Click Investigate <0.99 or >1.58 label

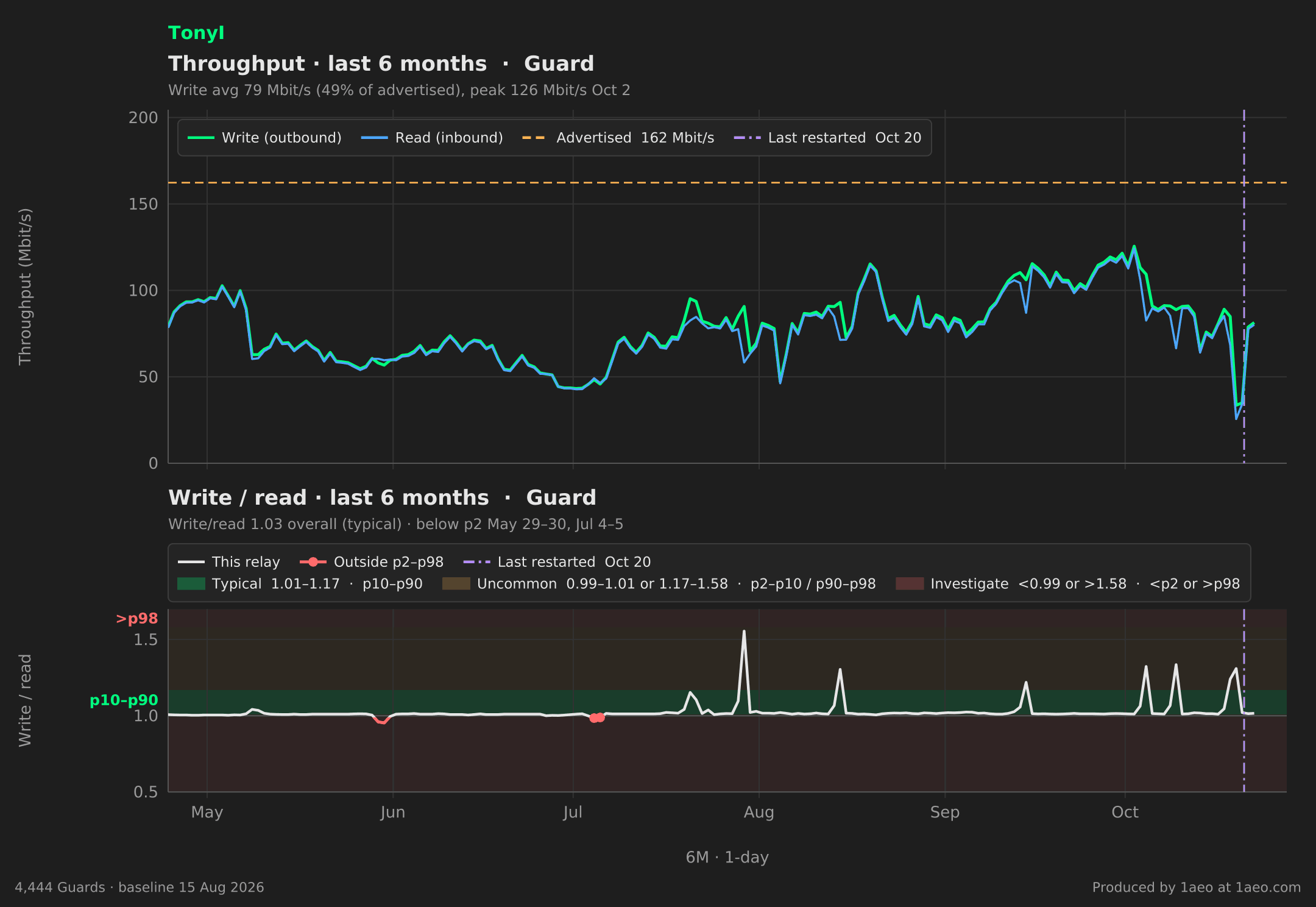[1085, 584]
